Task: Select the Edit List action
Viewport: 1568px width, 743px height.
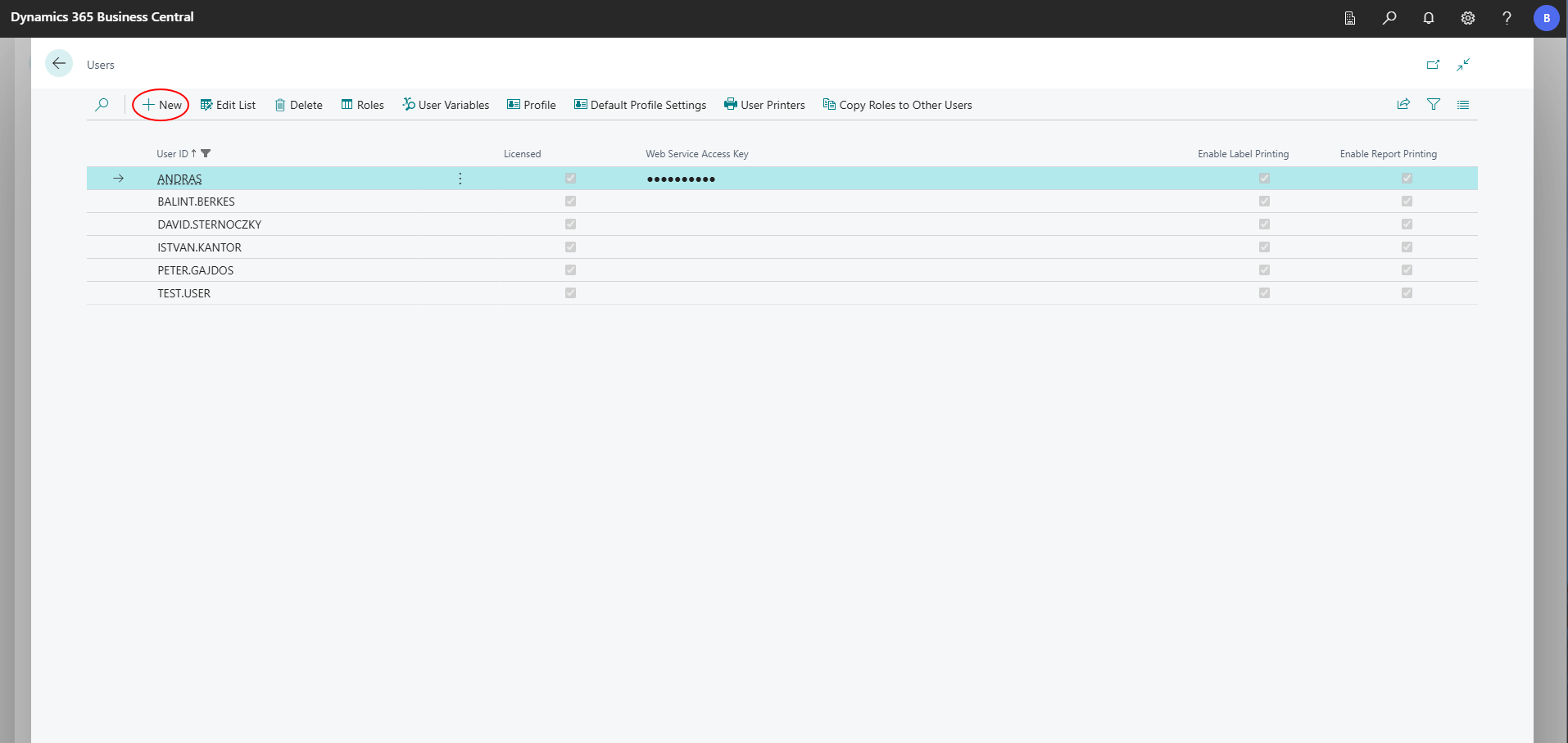Action: pyautogui.click(x=229, y=104)
